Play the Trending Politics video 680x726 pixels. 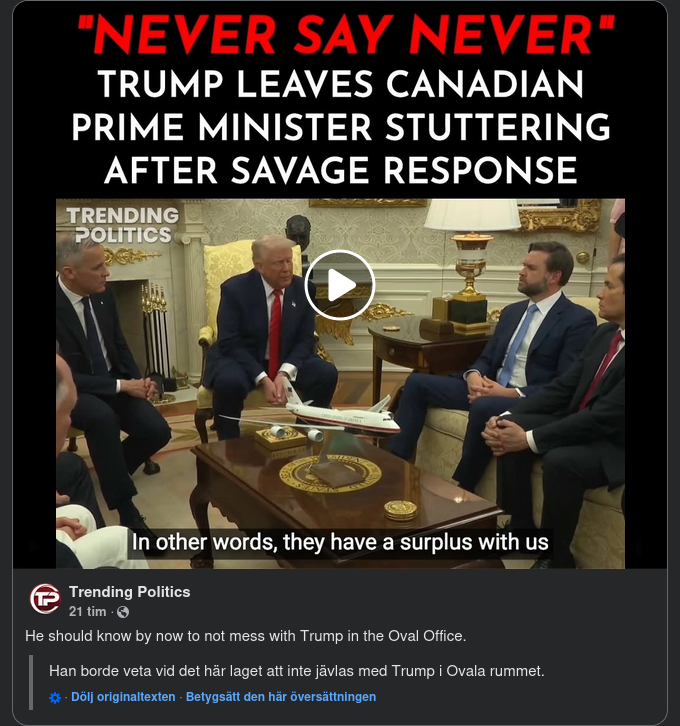[339, 285]
